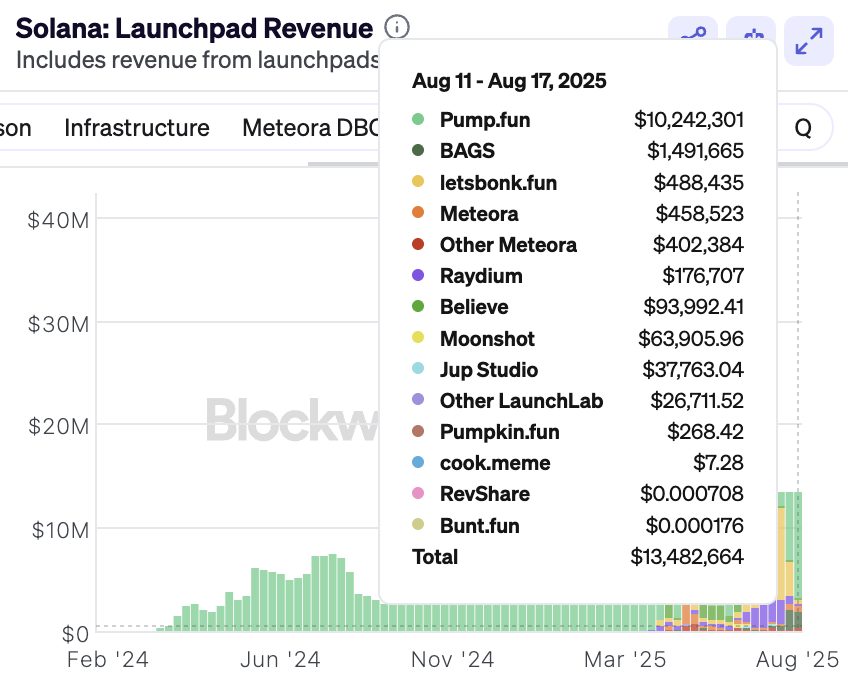
Task: Click the '$63,905.96' value
Action: point(691,339)
